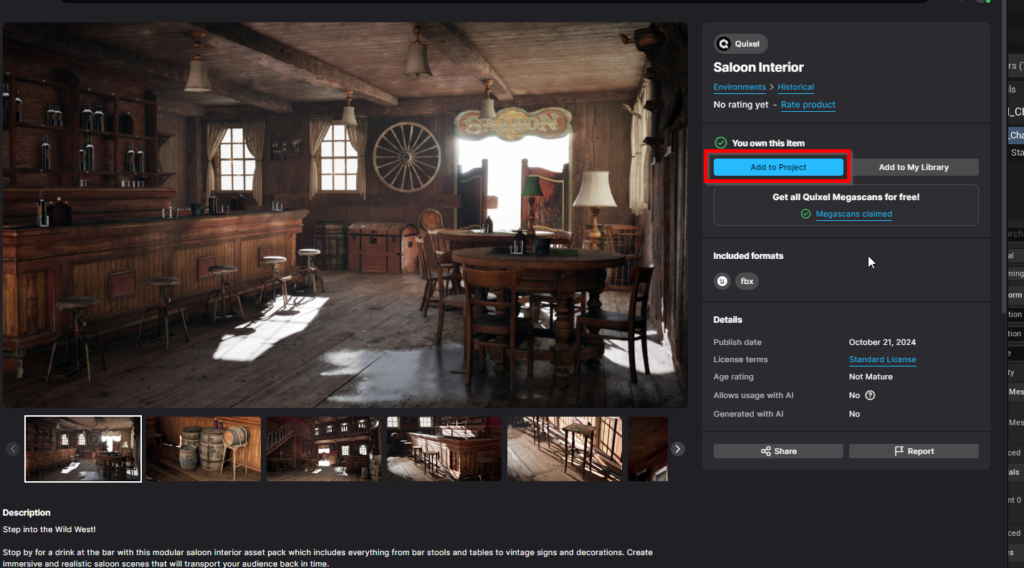Select the bar counter with stools thumbnail
Screen dimensions: 1024x568
[x=444, y=449]
